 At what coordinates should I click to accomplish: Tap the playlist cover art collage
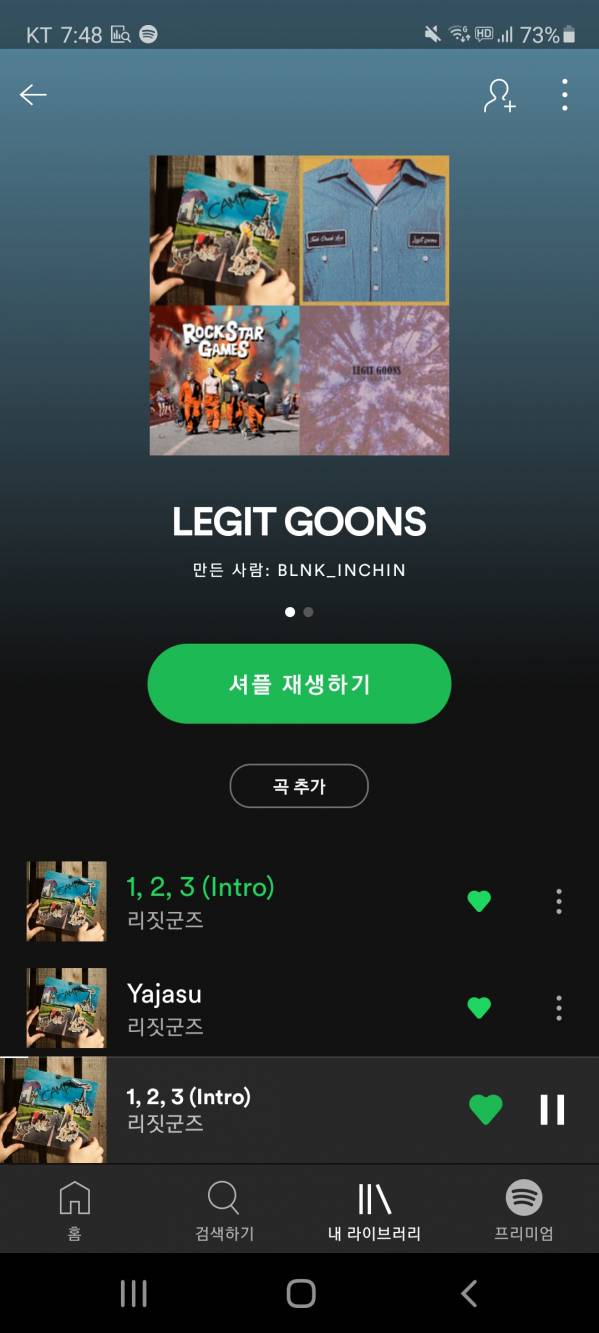pos(299,305)
